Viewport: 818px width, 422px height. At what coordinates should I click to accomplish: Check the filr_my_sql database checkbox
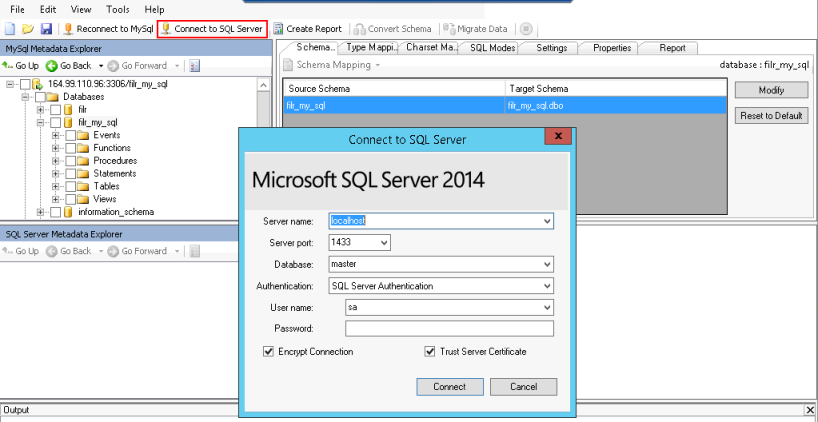[55, 123]
